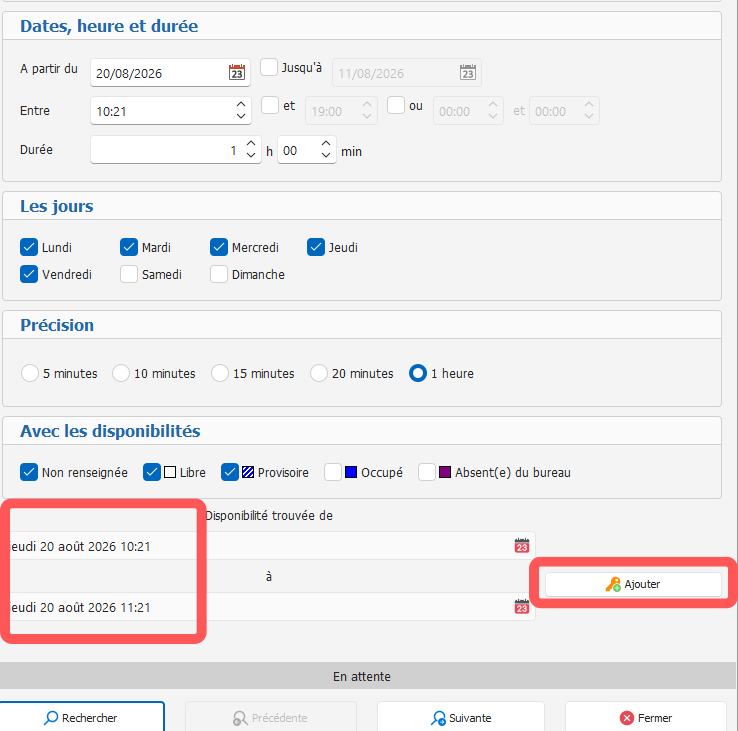Screen dimensions: 738x731
Task: Click white Libre color swatch
Action: (x=170, y=472)
